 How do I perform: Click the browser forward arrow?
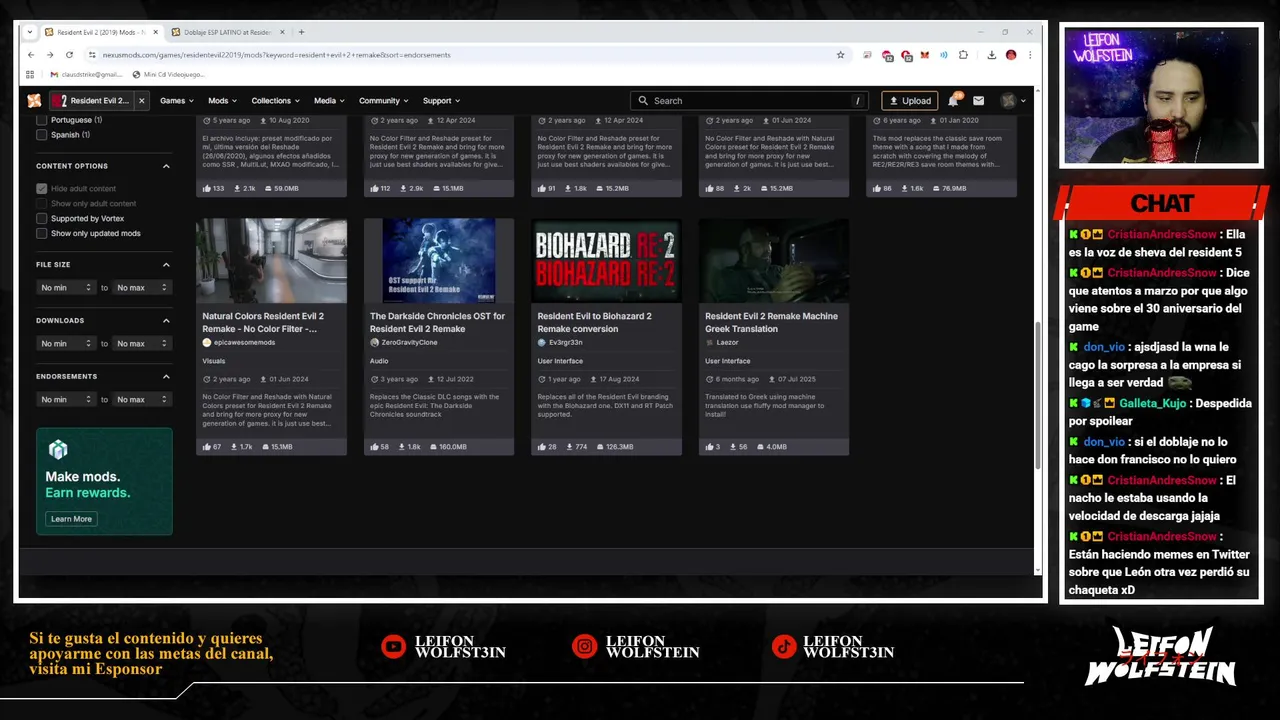50,55
